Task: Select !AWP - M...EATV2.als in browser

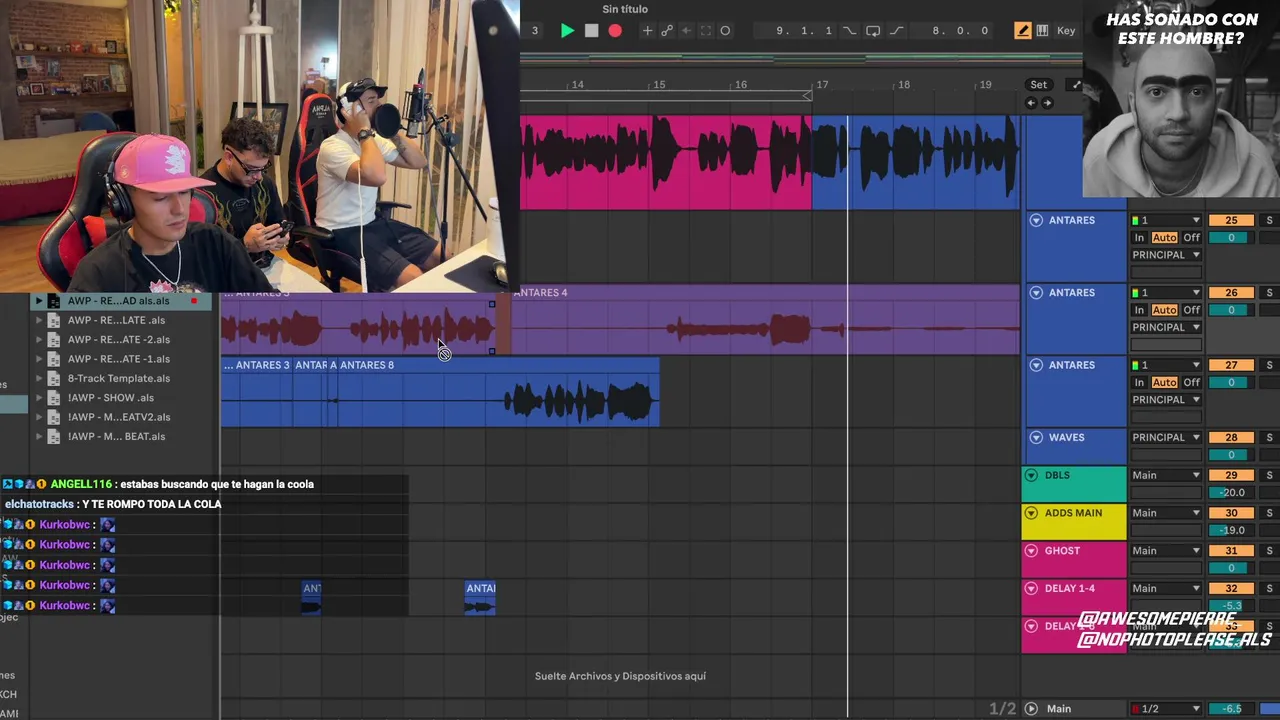Action: (119, 417)
